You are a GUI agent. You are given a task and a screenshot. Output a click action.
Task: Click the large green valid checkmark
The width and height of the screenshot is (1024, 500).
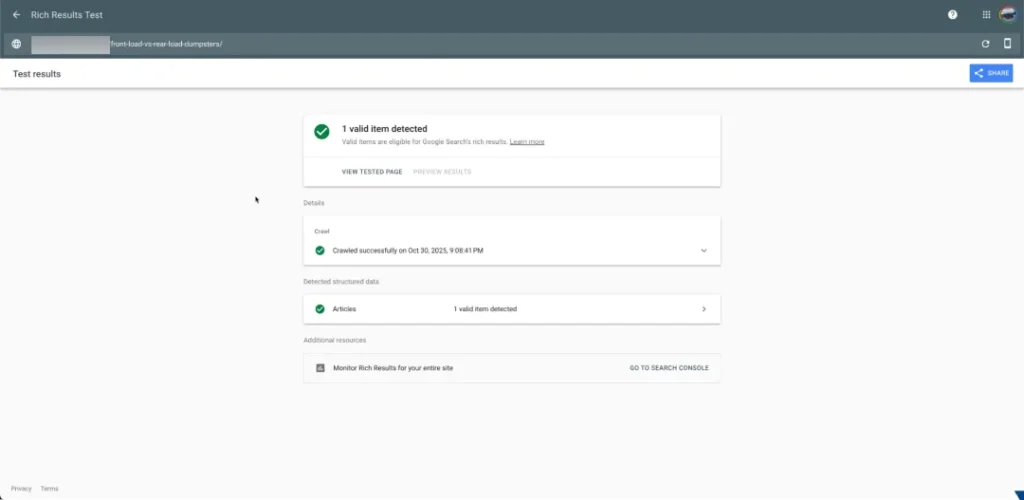coord(321,131)
